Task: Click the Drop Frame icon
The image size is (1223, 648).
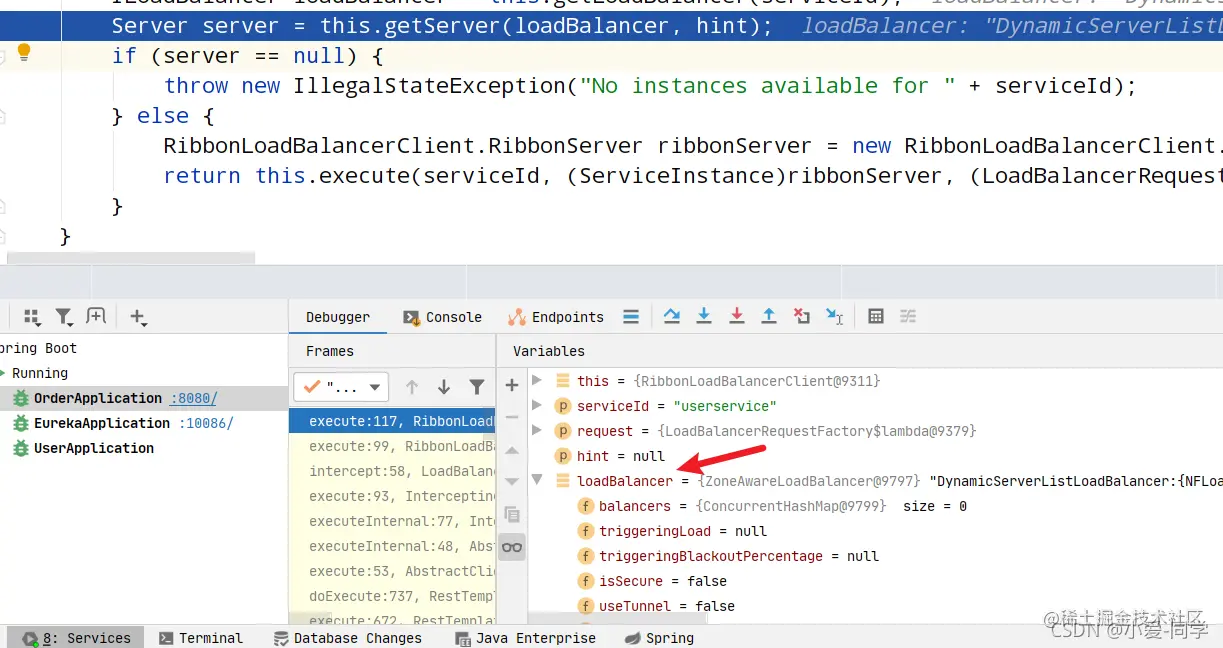Action: 801,316
